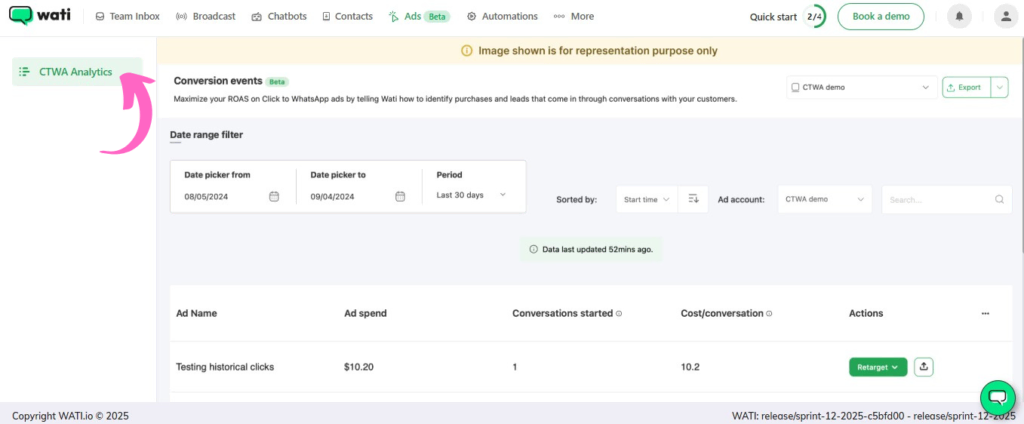Click the notification bell icon
The image size is (1024, 424).
click(961, 17)
